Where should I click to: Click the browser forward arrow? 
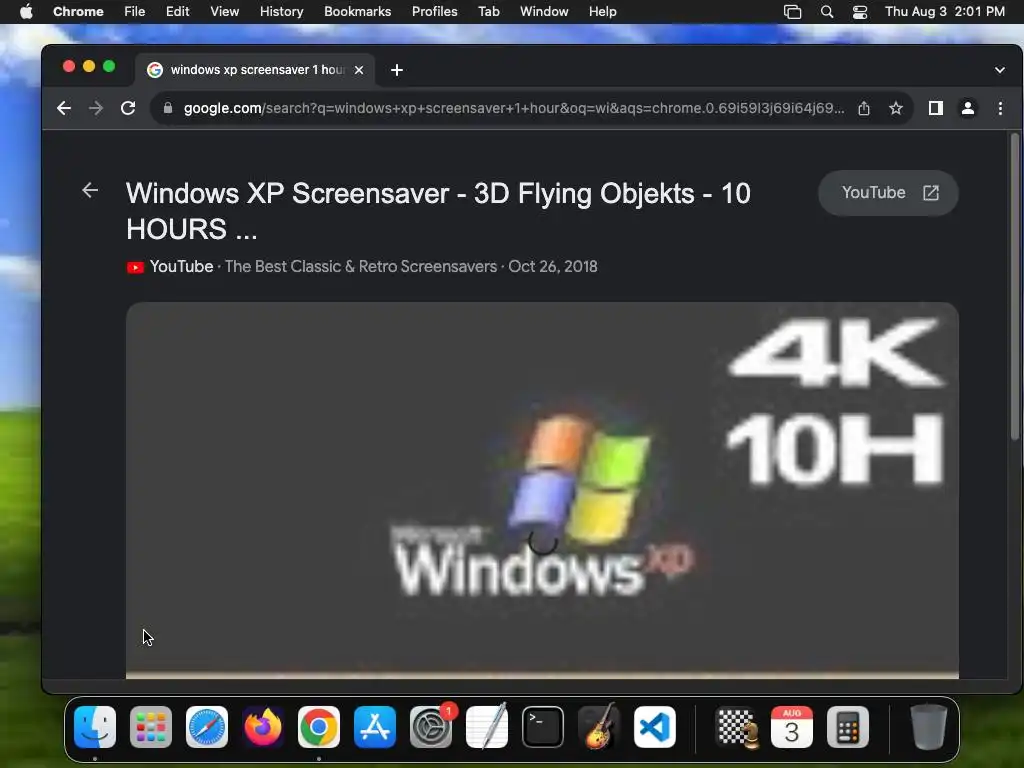coord(96,108)
